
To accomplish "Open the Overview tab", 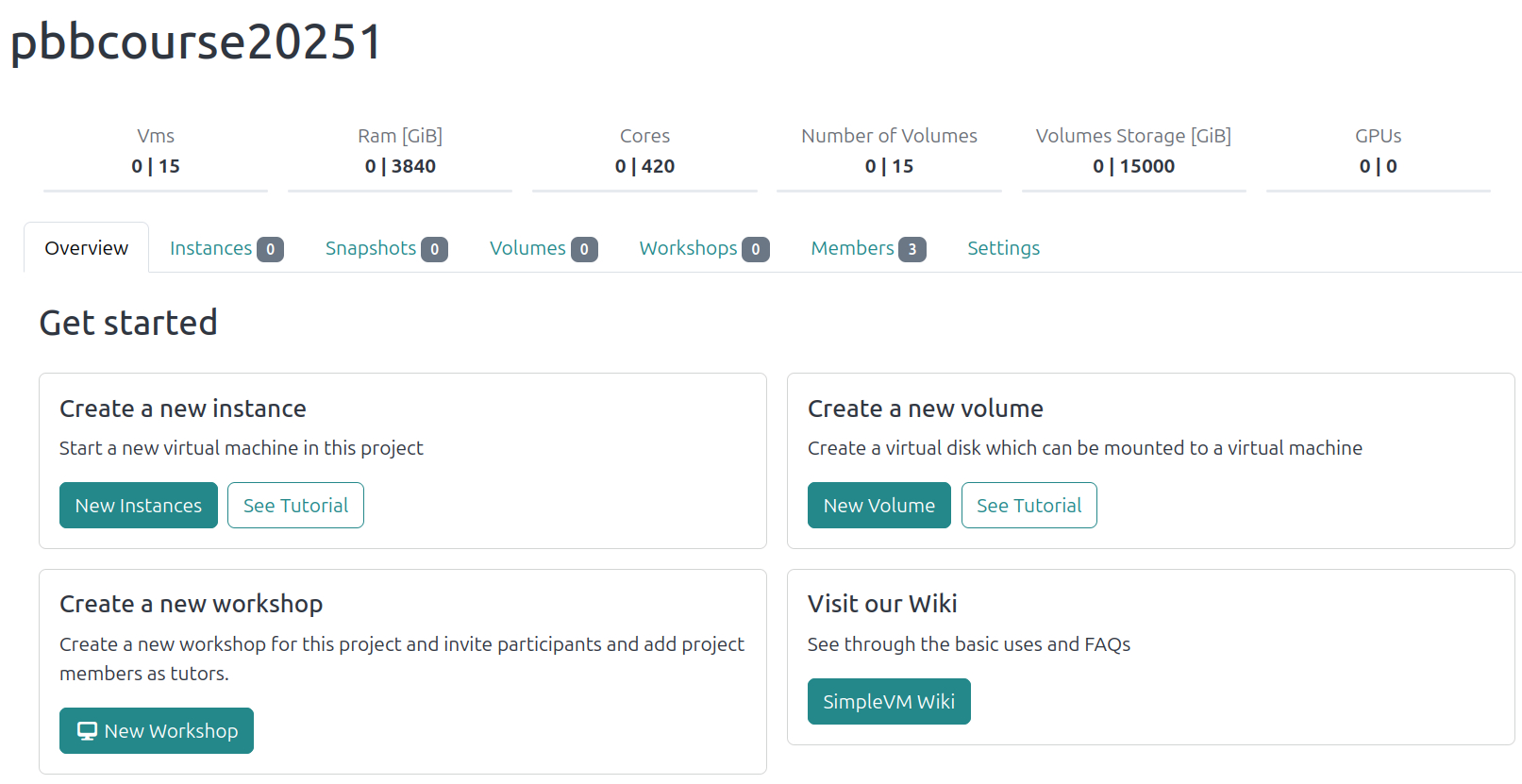I will [86, 248].
